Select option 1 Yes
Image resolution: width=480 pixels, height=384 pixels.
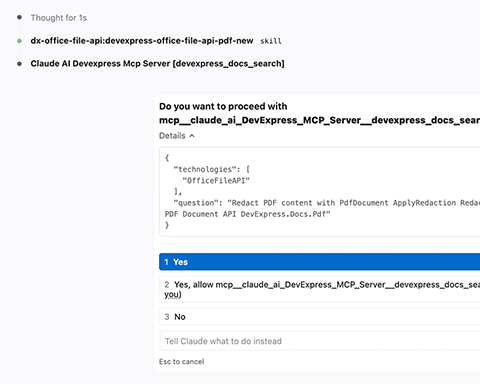pyautogui.click(x=319, y=262)
